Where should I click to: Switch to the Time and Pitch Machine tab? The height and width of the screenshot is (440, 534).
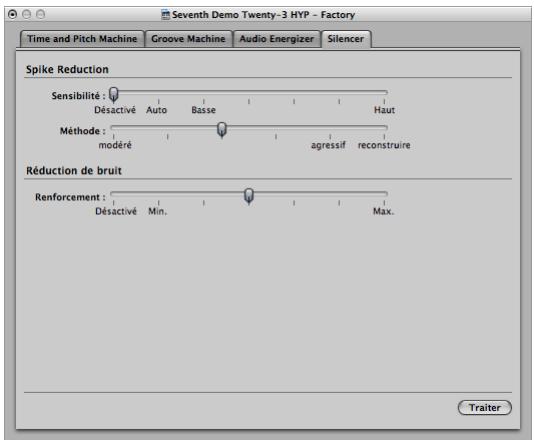(82, 39)
